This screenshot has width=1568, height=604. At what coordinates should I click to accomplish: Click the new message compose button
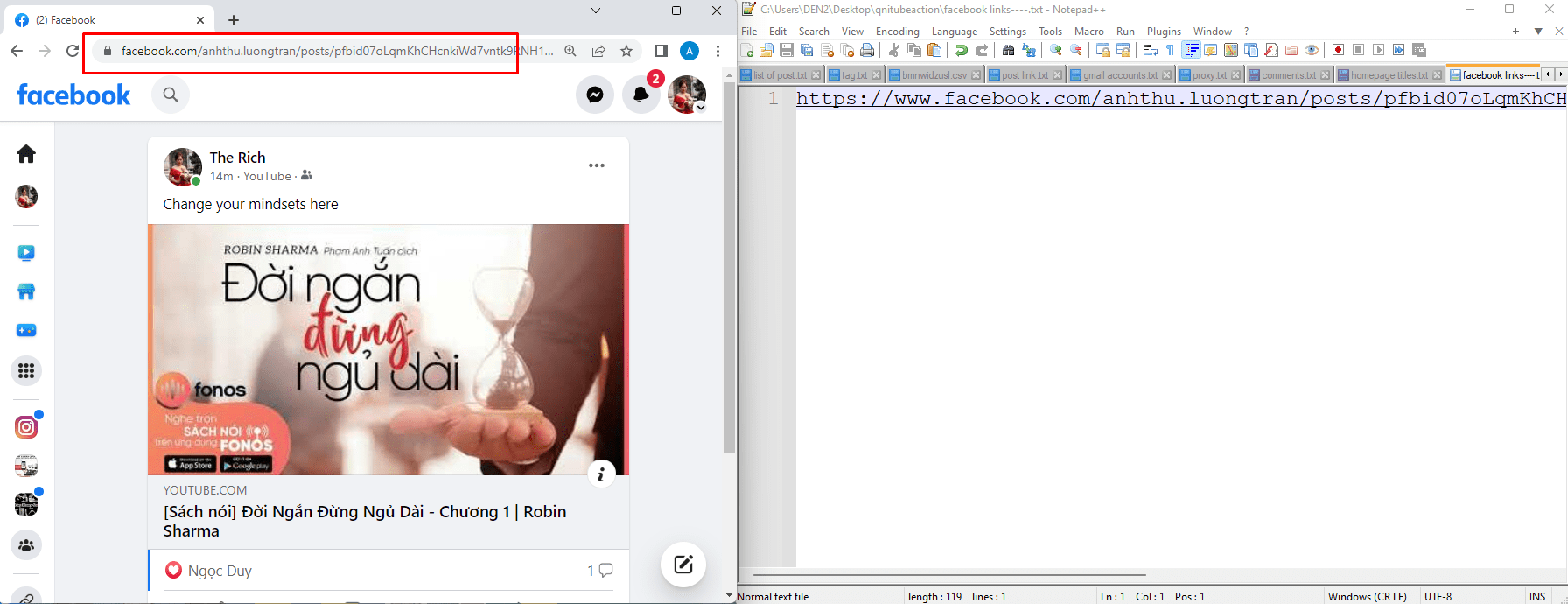click(683, 565)
